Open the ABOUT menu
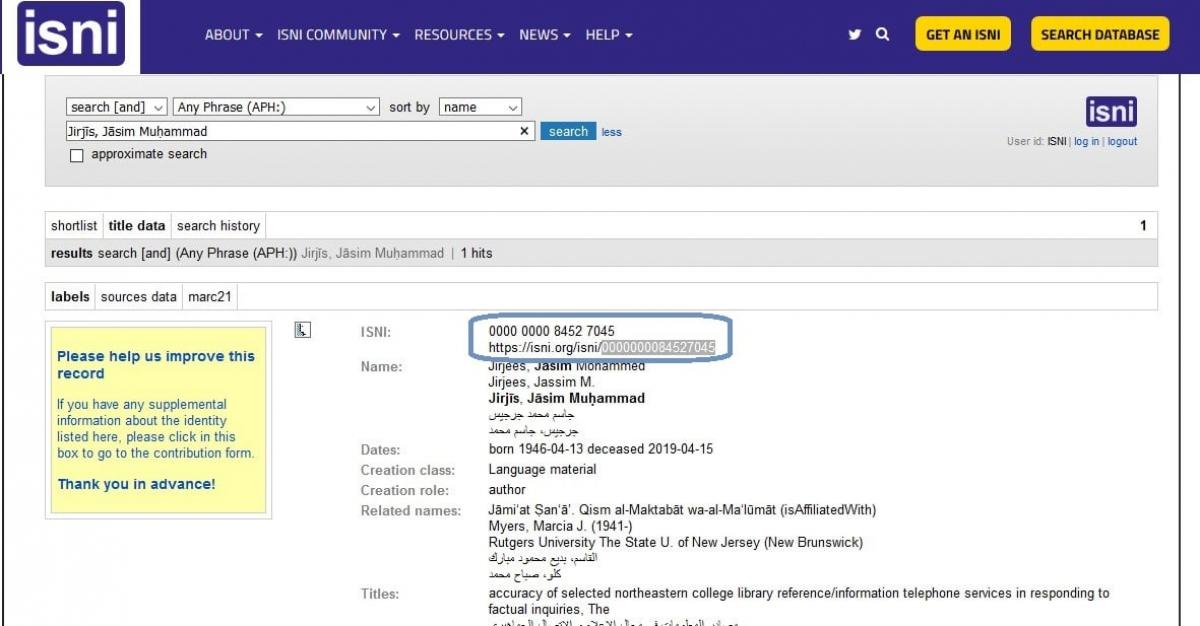Screen dimensions: 1200x626 point(233,35)
